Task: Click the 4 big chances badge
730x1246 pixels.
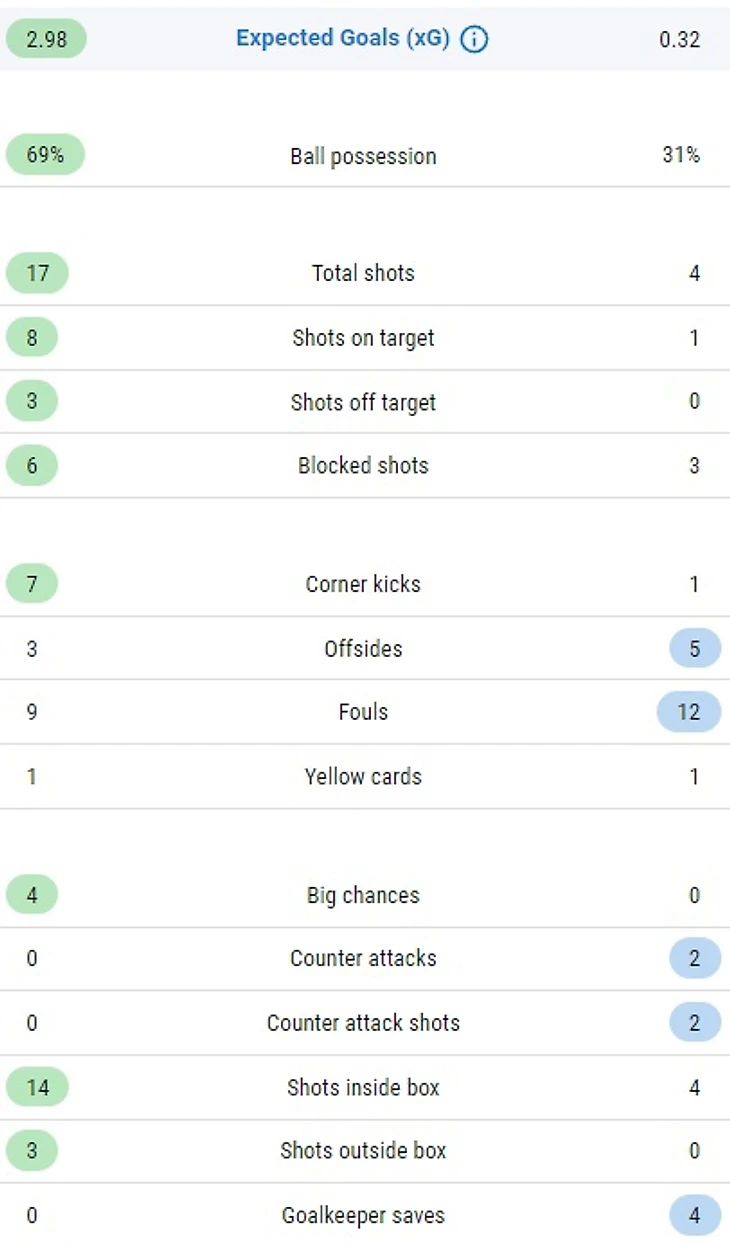Action: tap(32, 895)
